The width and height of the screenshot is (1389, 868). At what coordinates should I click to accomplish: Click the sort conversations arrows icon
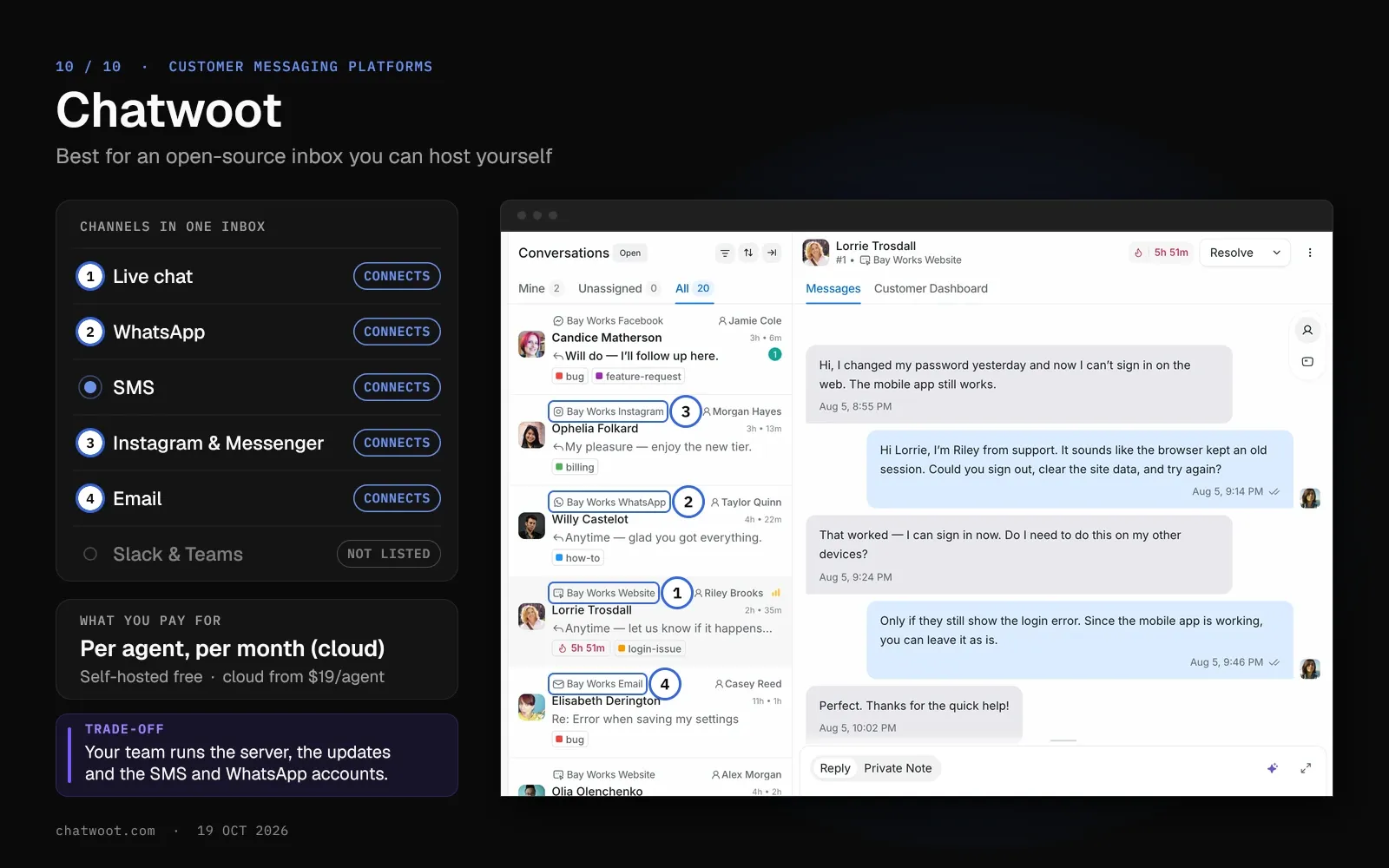click(x=748, y=253)
